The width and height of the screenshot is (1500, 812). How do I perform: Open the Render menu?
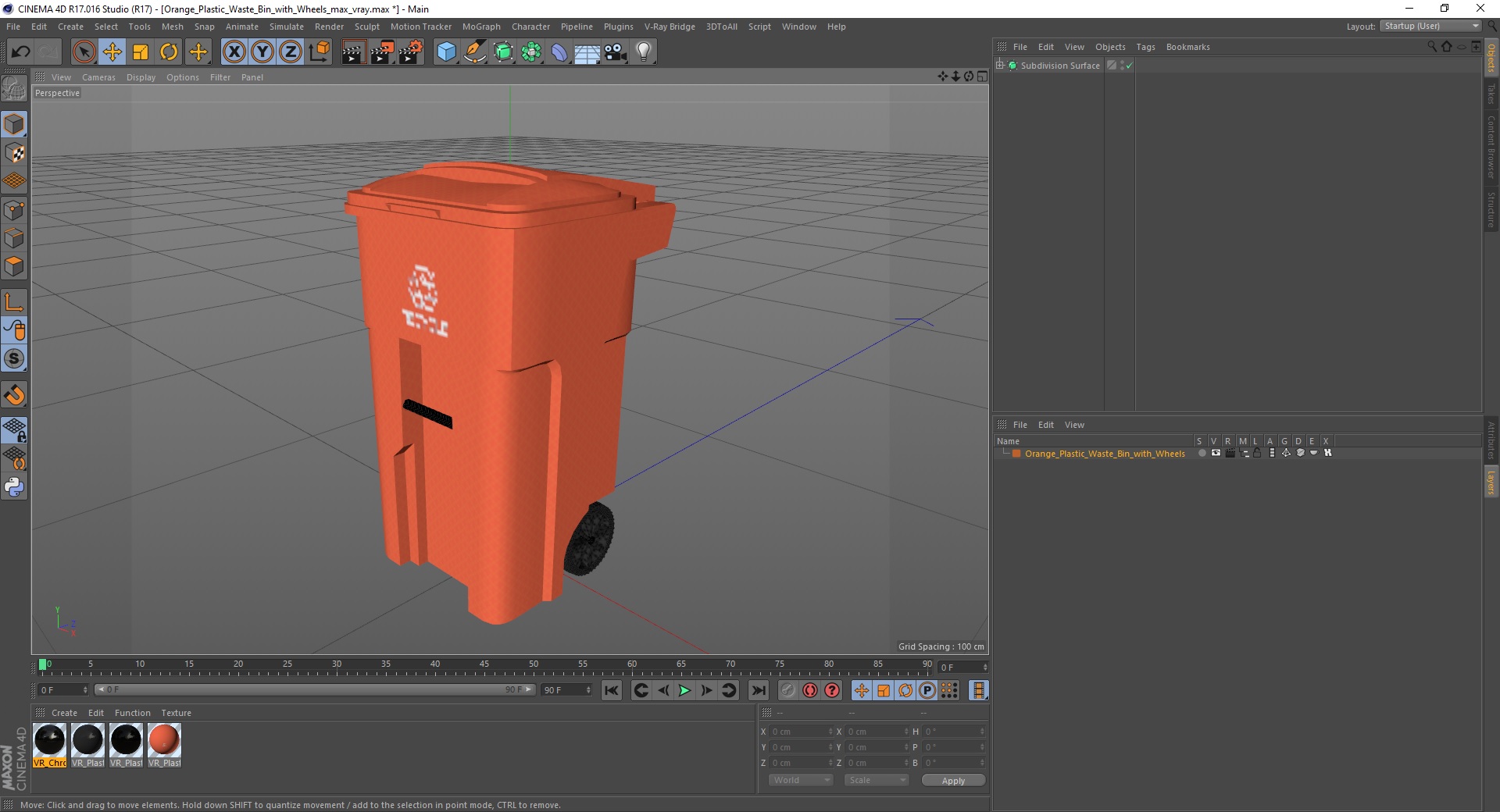click(x=329, y=27)
